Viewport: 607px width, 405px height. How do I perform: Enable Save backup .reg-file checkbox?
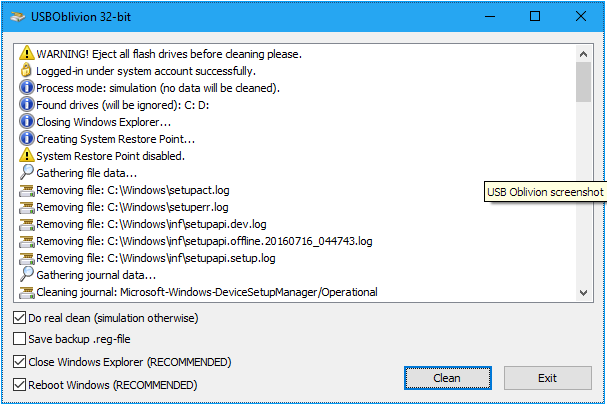pos(19,339)
